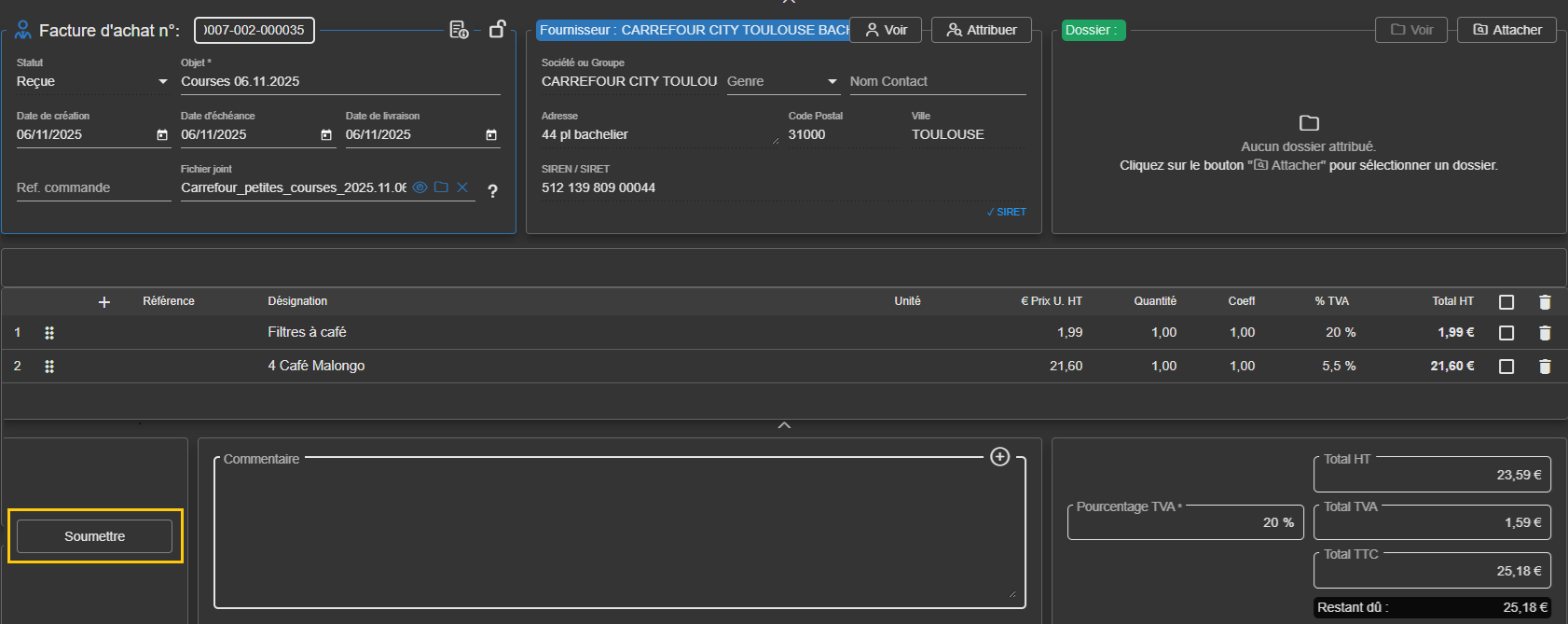
Task: Browse for an attachment with the folder icon
Action: click(441, 187)
